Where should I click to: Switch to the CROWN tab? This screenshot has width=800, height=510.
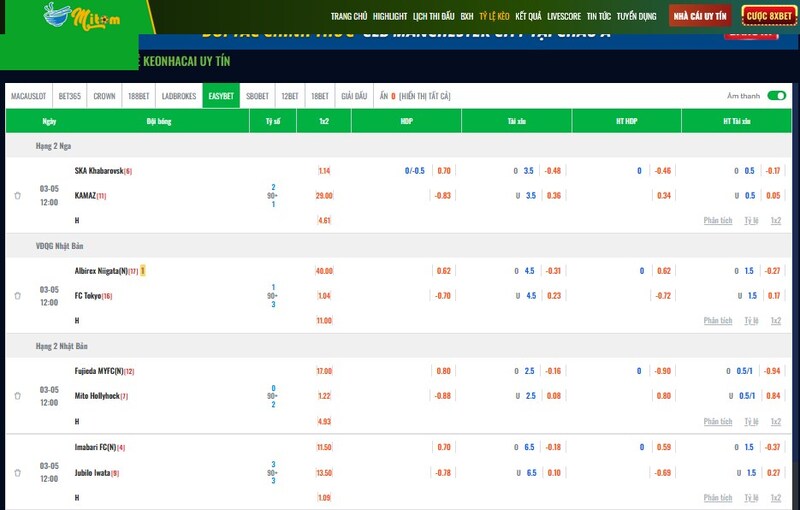pos(104,96)
